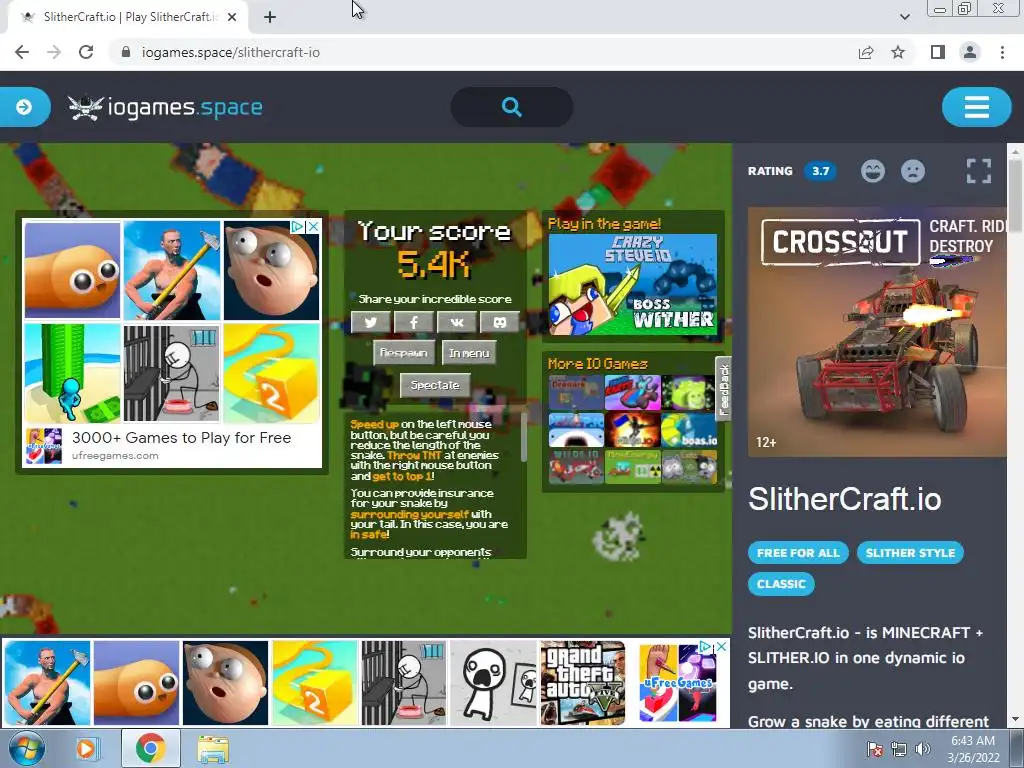Click the Grand Theft Auto ad thumbnail
Screen dimensions: 1024x768
(583, 682)
